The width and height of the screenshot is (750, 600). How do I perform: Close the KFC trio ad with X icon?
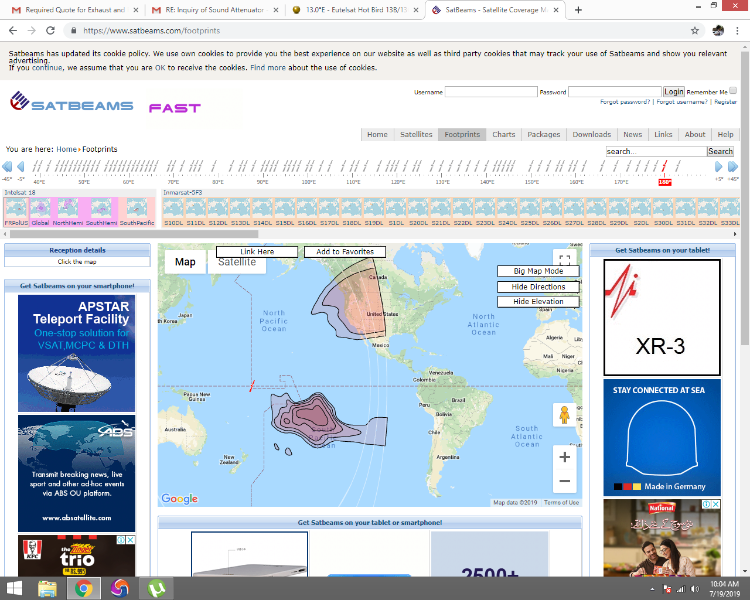[x=130, y=540]
